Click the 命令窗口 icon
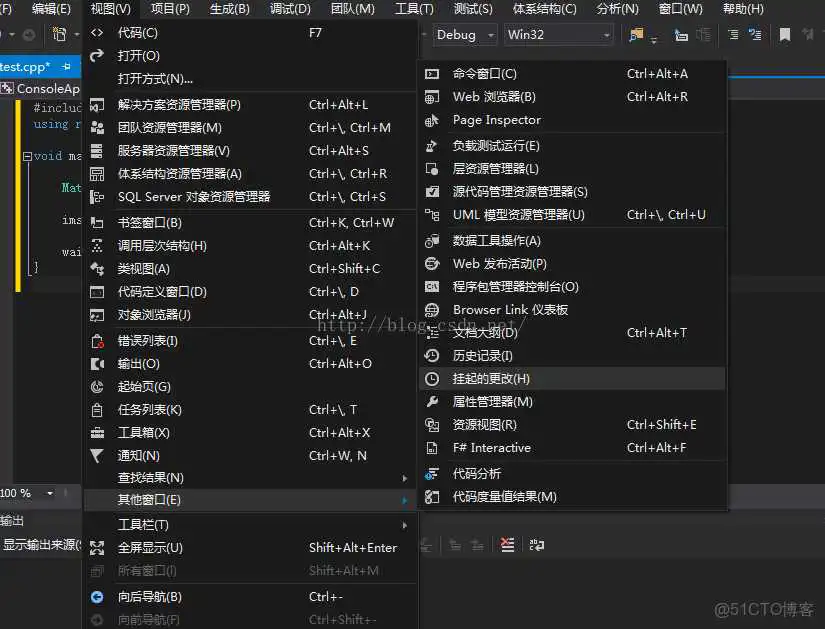The image size is (825, 629). click(x=432, y=74)
